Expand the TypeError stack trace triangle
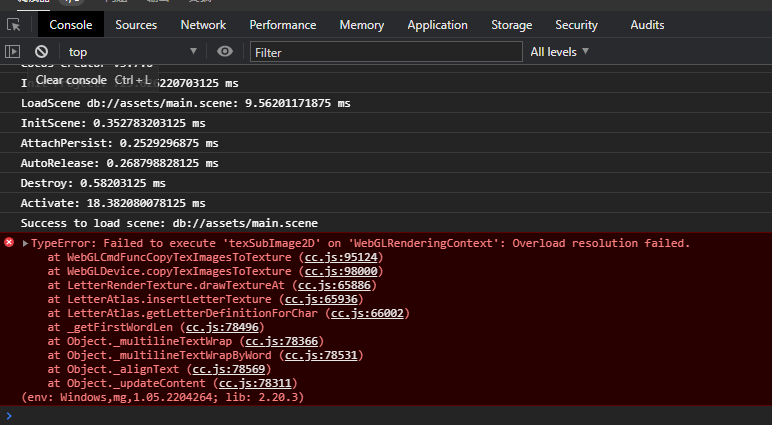772x425 pixels. (25, 243)
